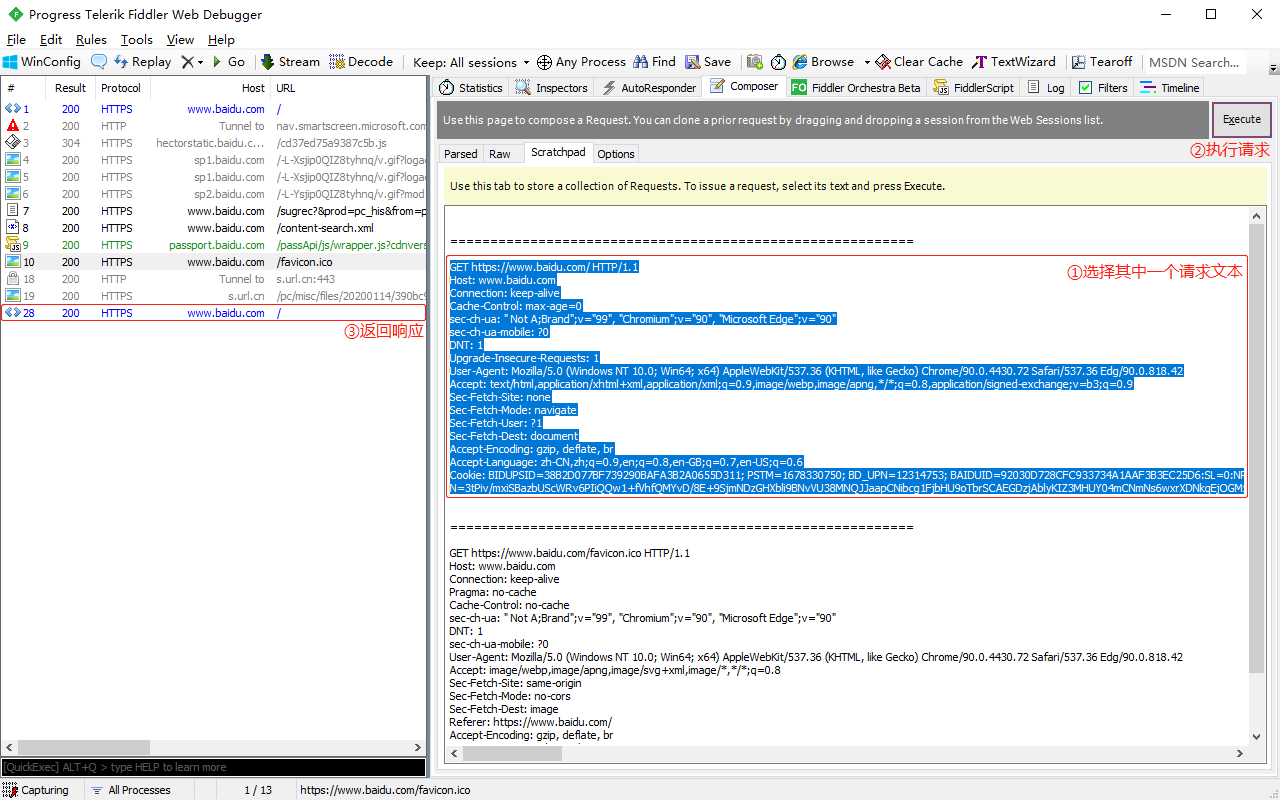Click the WinConfig toolbar icon

(41, 62)
